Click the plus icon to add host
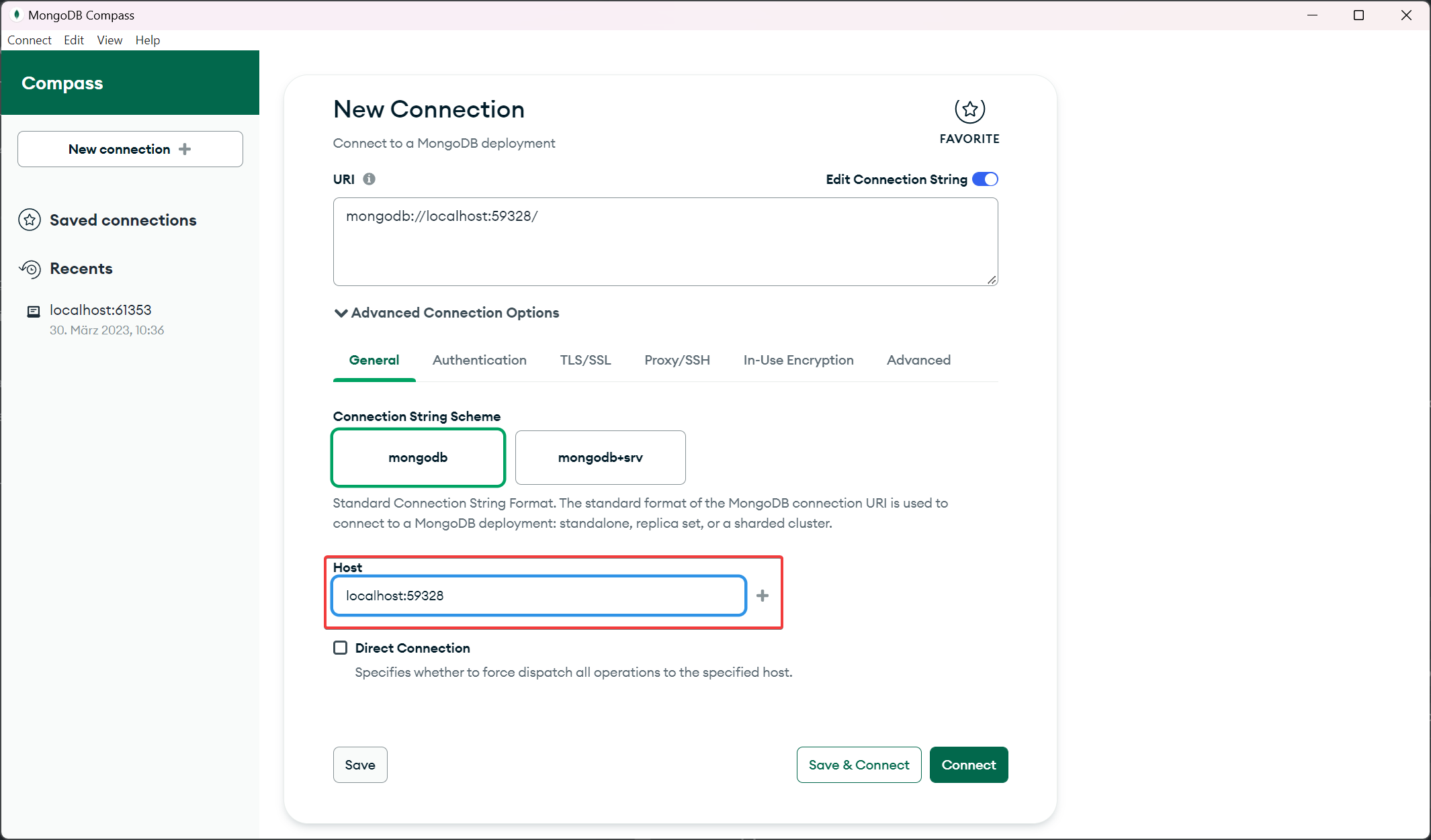 763,596
